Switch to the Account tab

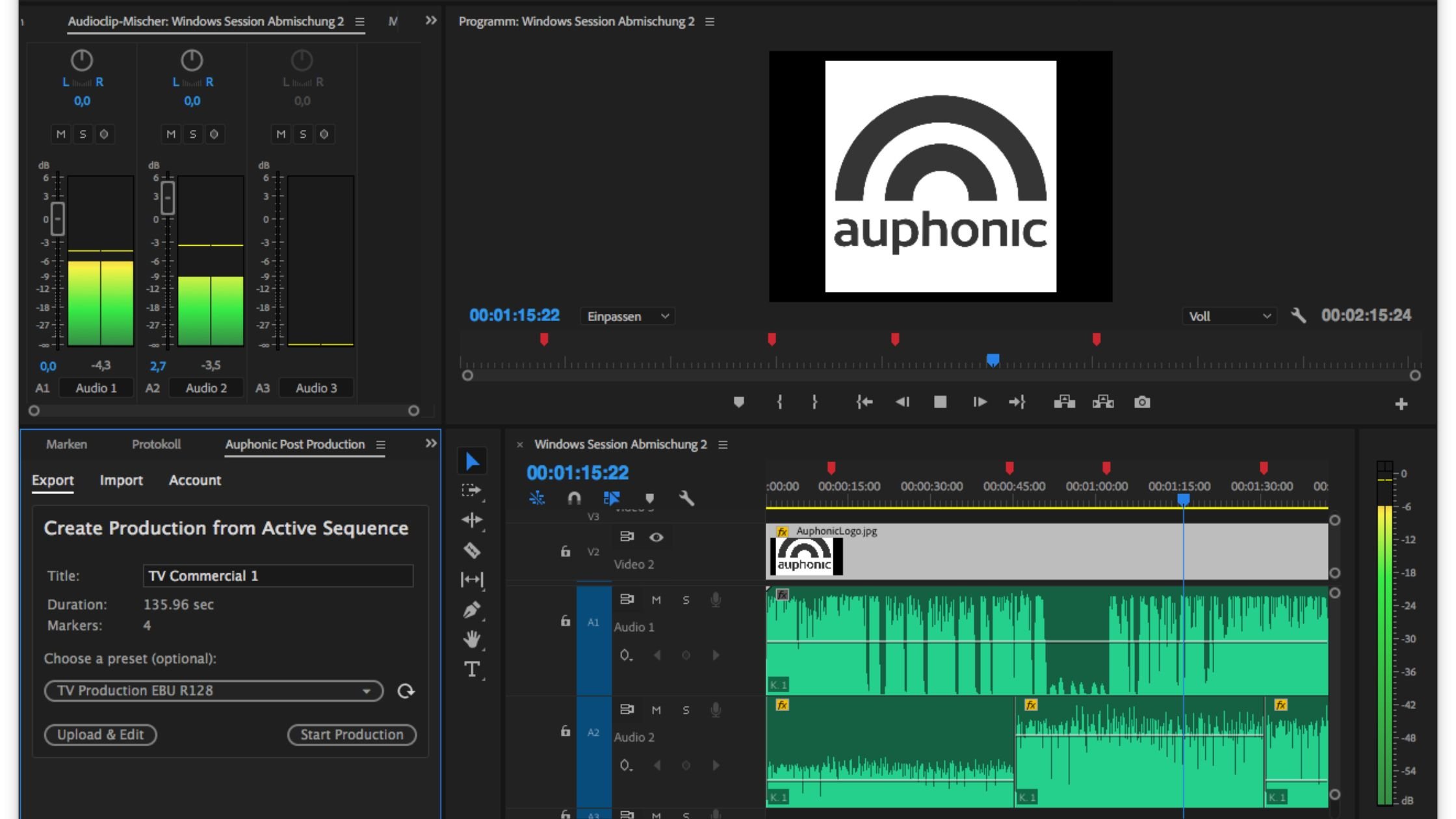pyautogui.click(x=195, y=480)
